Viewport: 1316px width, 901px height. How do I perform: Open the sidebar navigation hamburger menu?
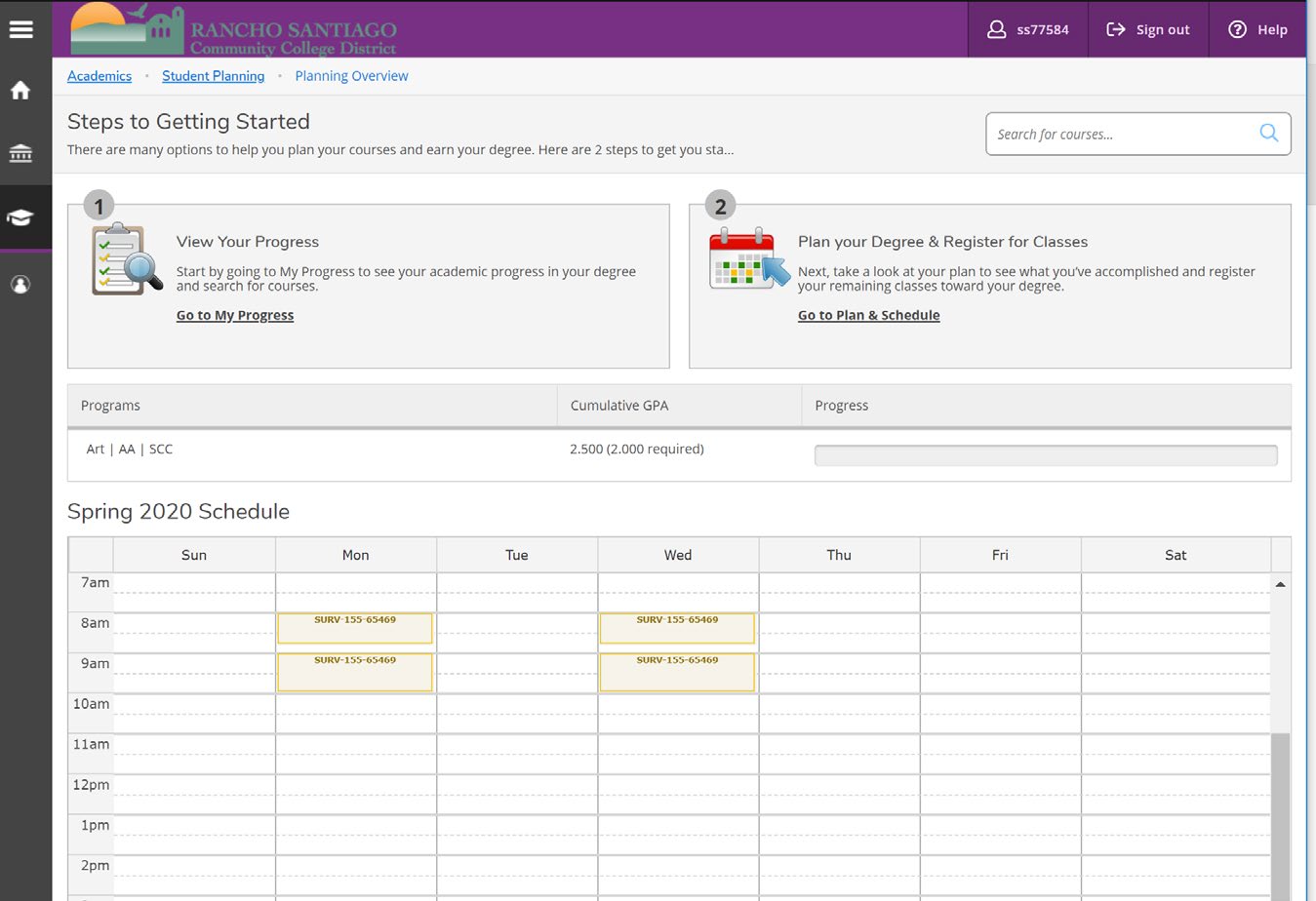coord(22,28)
